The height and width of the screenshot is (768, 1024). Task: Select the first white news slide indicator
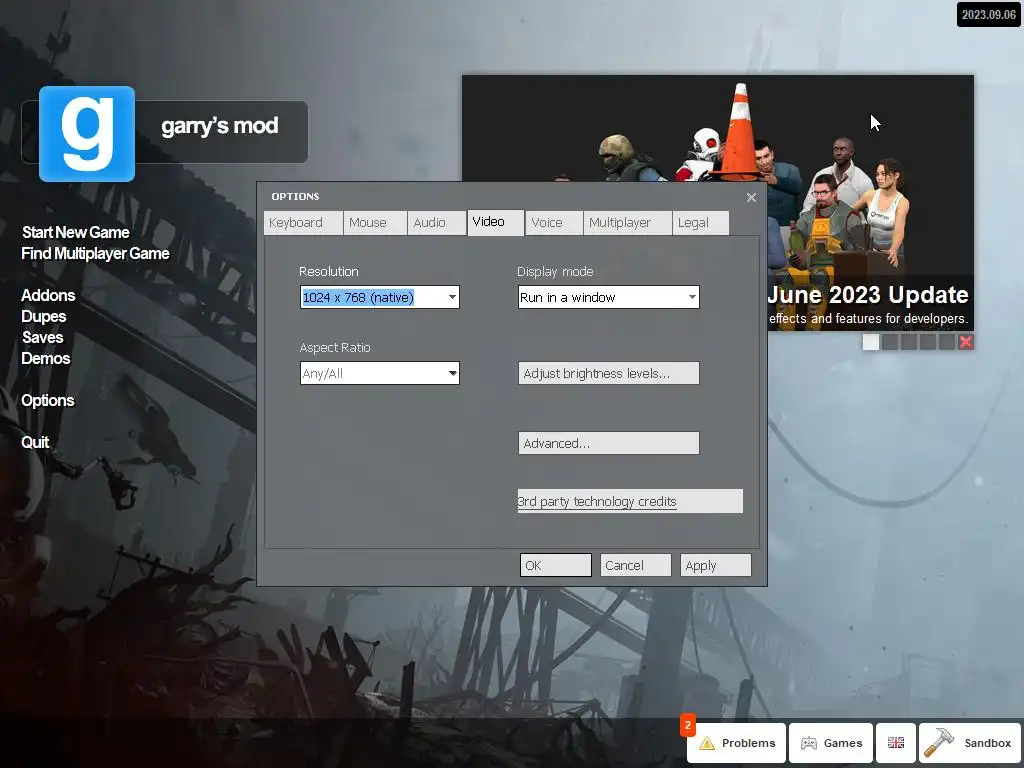pyautogui.click(x=871, y=342)
